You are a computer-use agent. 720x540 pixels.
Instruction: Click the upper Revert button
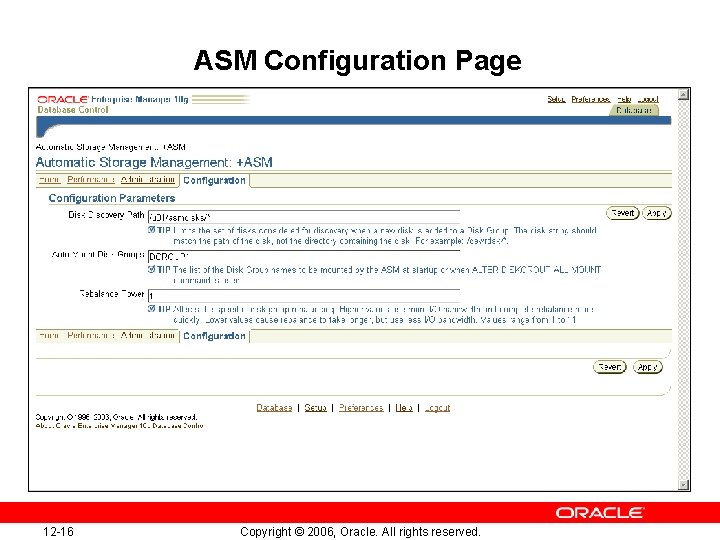[623, 213]
